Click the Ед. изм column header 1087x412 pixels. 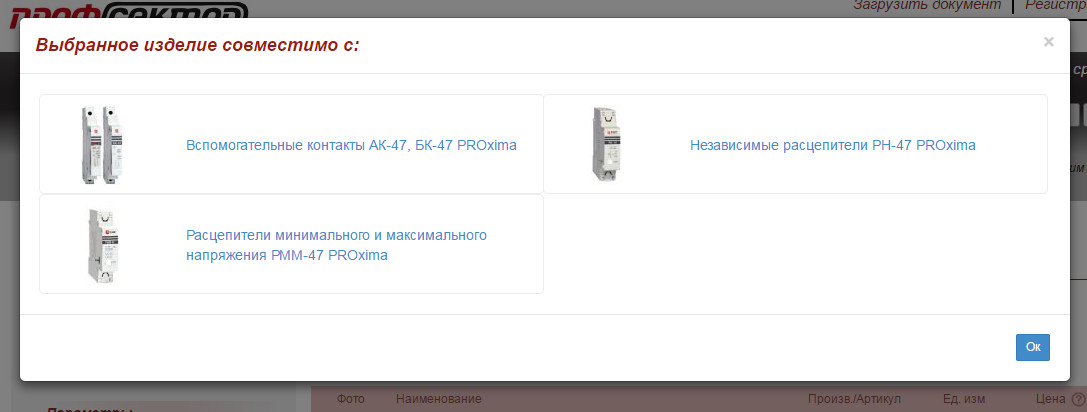pos(964,399)
